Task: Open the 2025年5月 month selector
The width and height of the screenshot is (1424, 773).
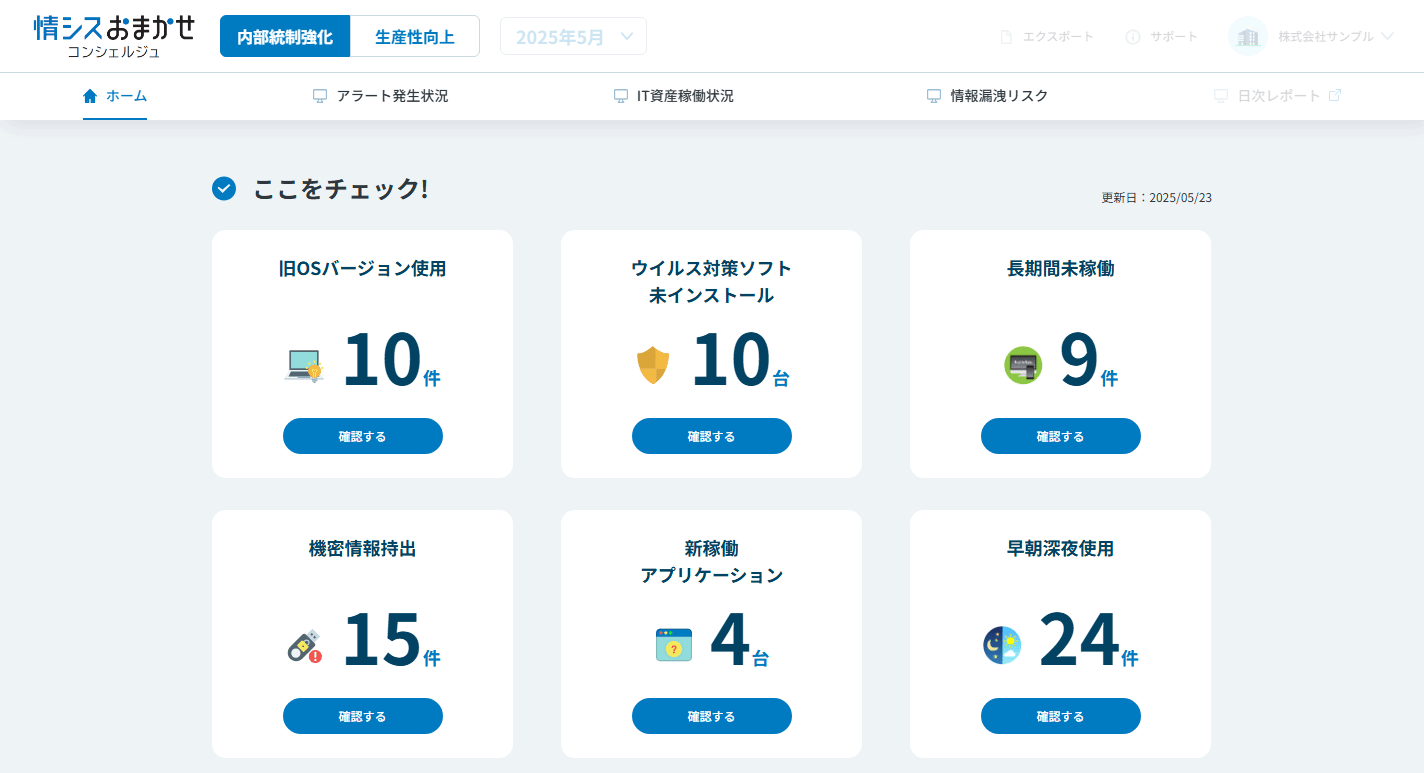Action: [573, 35]
